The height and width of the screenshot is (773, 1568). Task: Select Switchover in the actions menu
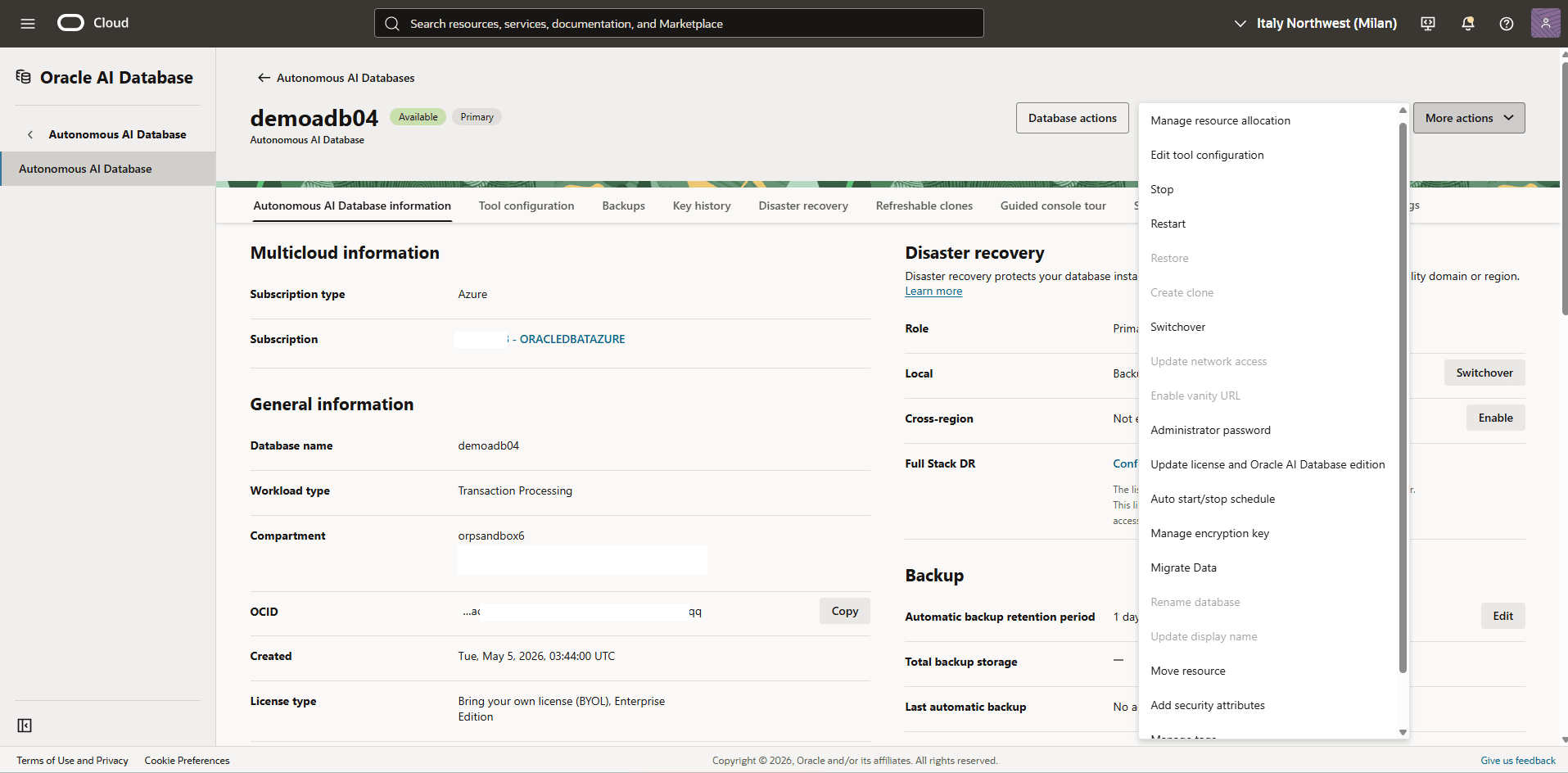(x=1177, y=327)
